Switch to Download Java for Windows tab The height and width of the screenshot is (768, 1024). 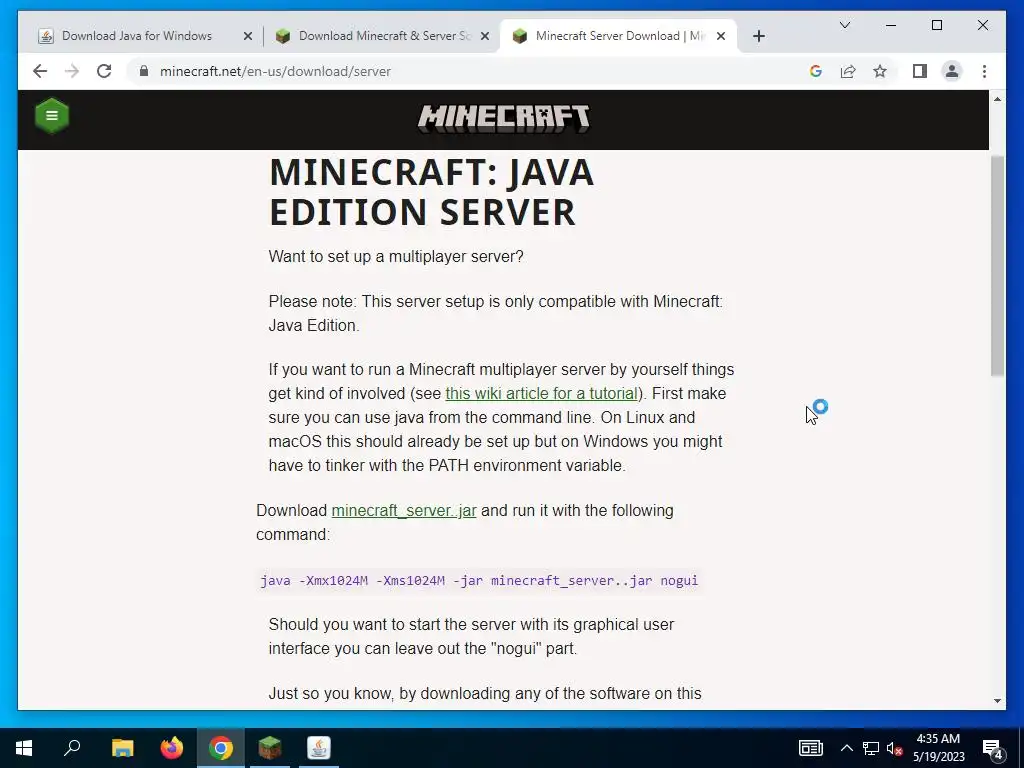pos(137,36)
